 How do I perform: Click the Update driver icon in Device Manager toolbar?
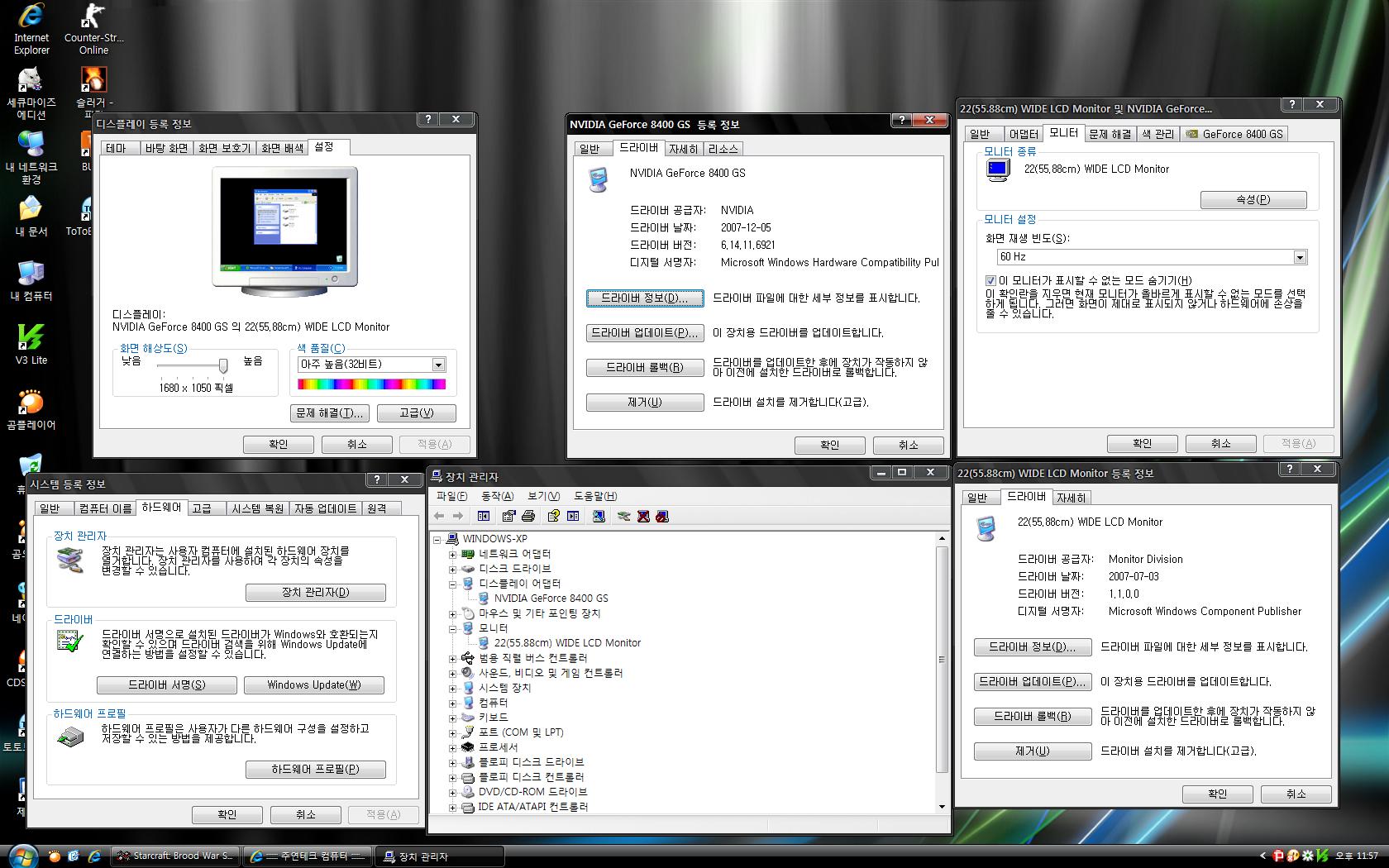tap(623, 516)
